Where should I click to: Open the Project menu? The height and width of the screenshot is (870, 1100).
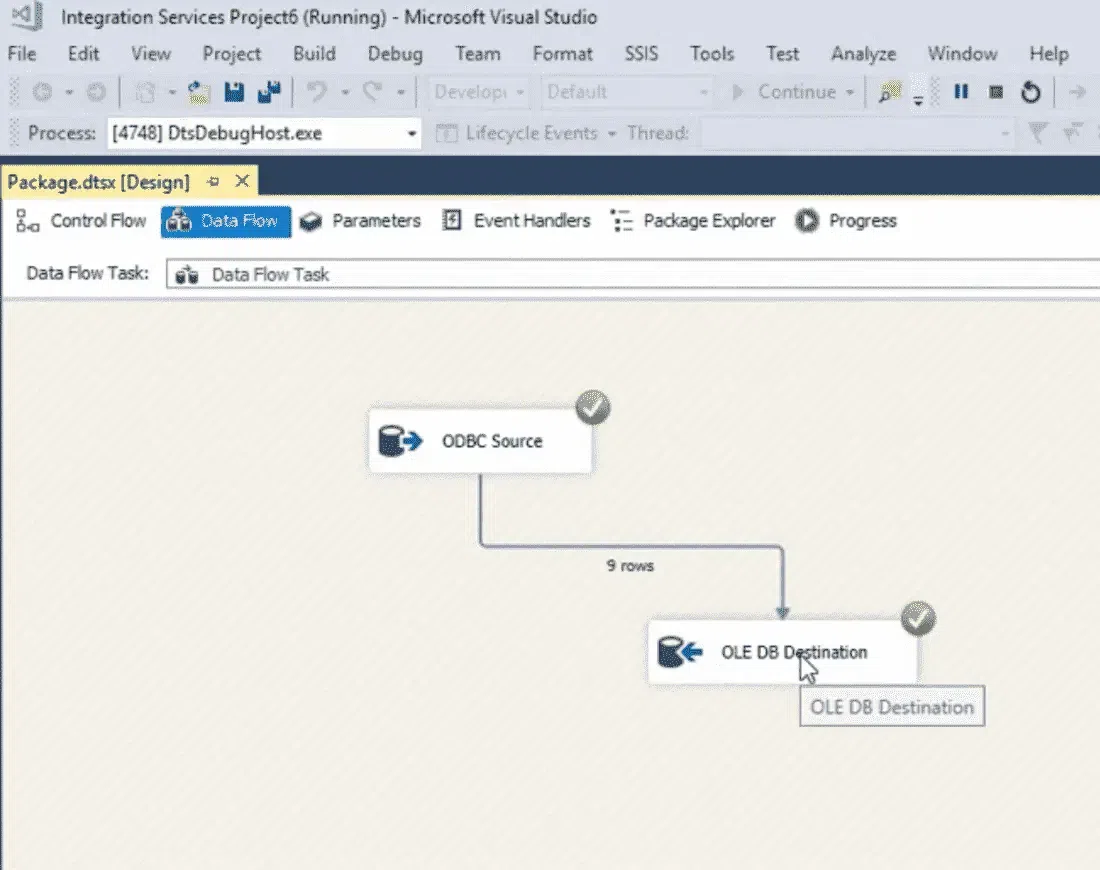232,54
